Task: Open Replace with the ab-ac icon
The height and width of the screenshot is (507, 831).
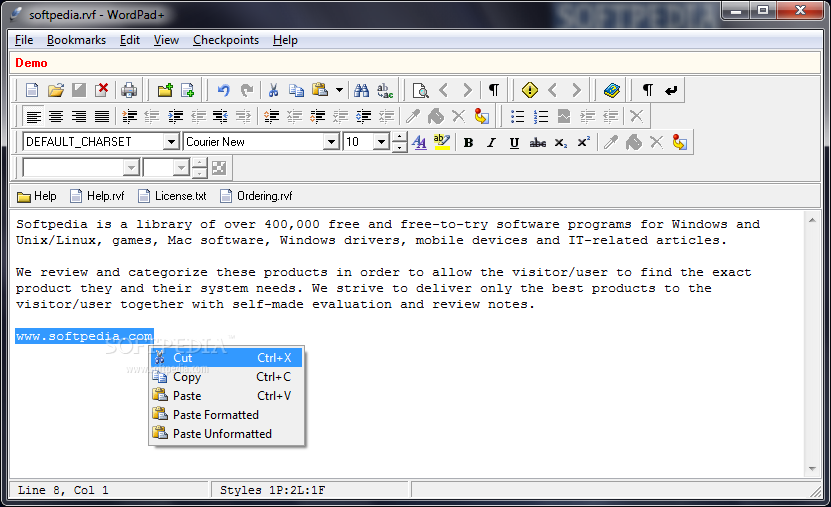Action: [385, 90]
